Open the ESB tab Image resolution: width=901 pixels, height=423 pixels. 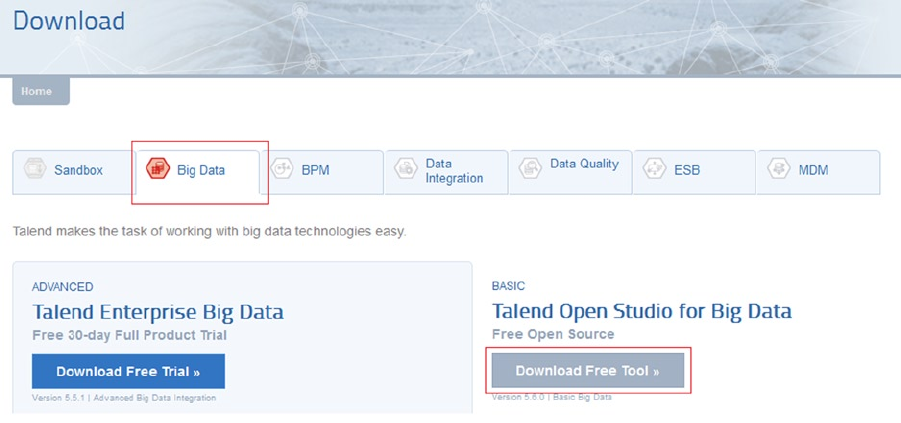[x=694, y=172]
